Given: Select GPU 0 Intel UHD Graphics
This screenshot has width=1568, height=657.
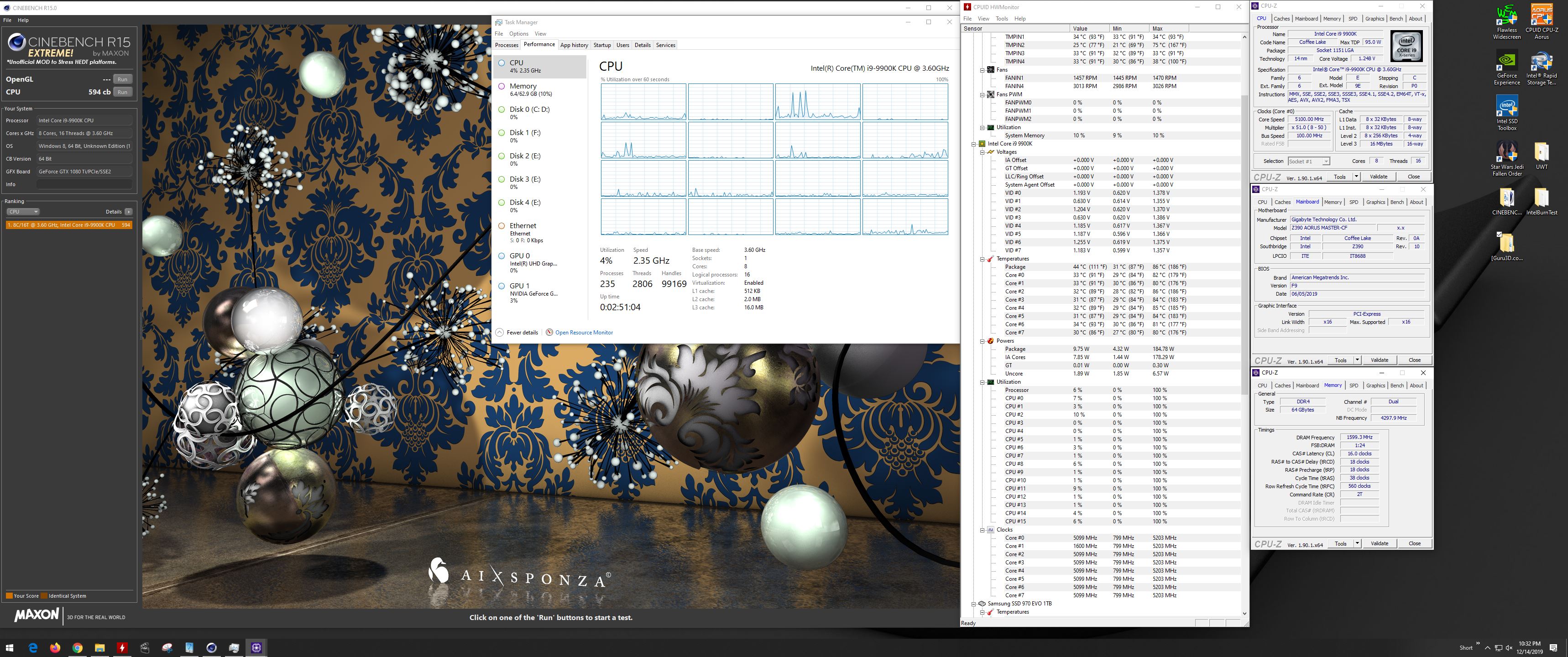Looking at the screenshot, I should pyautogui.click(x=540, y=263).
